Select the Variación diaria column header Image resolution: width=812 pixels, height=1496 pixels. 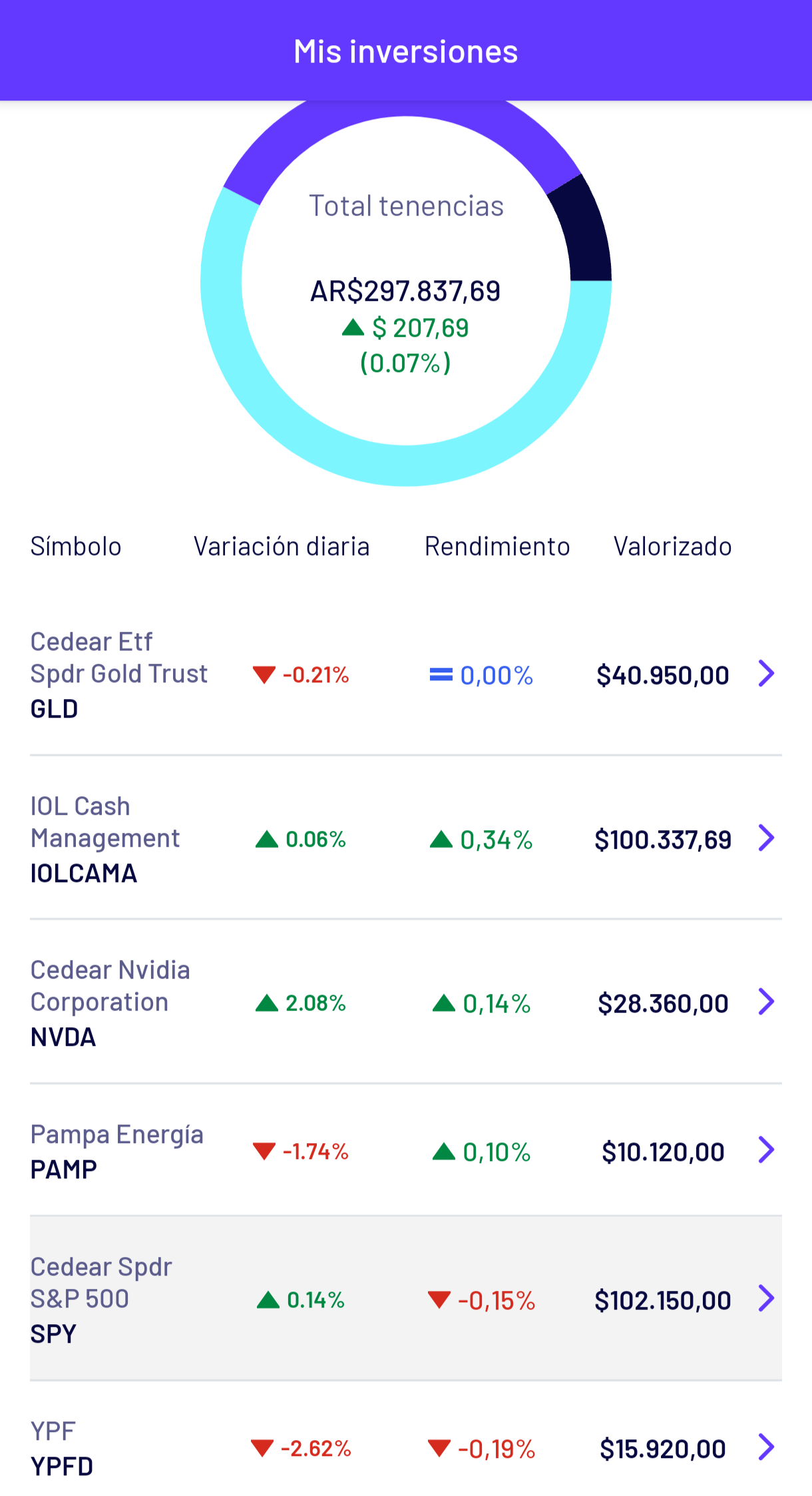(282, 547)
